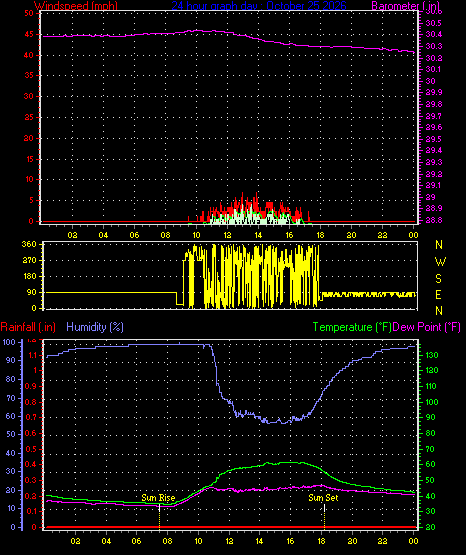Viewport: 466px width, 555px height.
Task: Click the '24 hour graph day : October 25 2026' title
Action: tap(259, 6)
